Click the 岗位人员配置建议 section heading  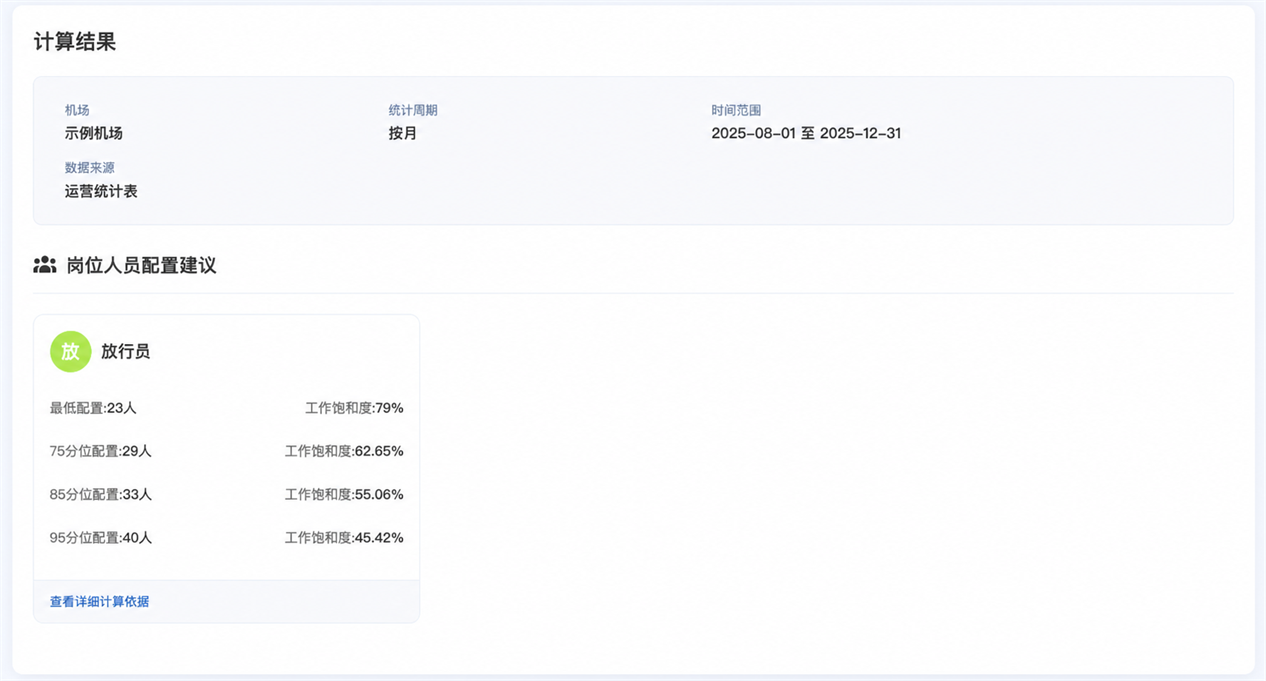click(x=142, y=265)
